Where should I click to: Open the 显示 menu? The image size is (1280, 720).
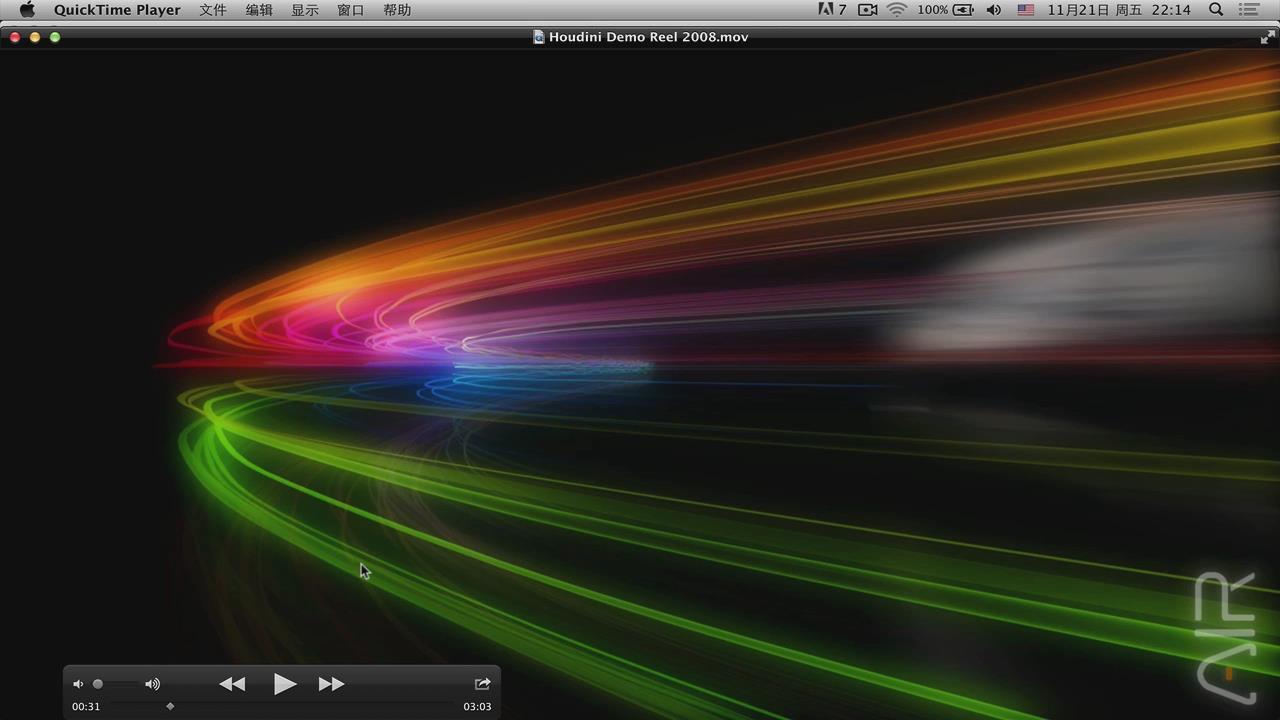(x=305, y=10)
